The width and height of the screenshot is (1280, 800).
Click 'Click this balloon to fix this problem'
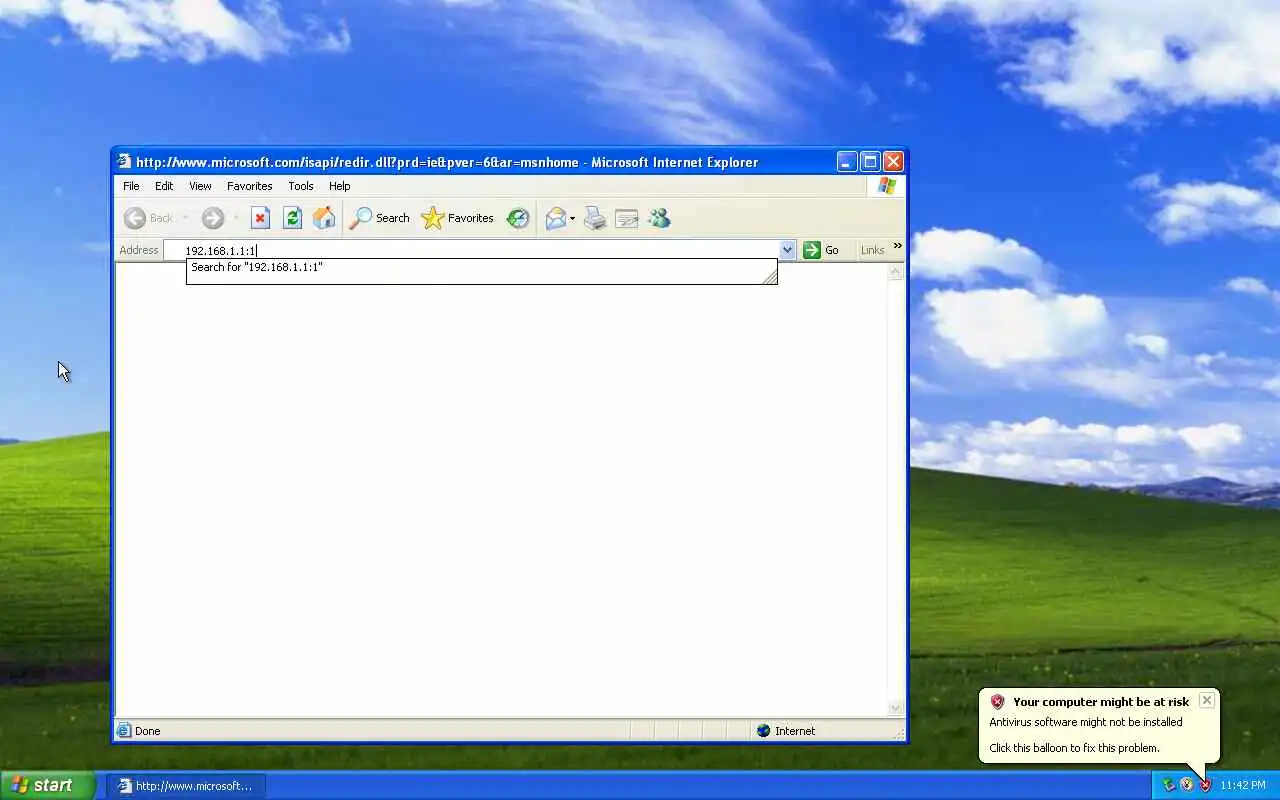(1074, 748)
